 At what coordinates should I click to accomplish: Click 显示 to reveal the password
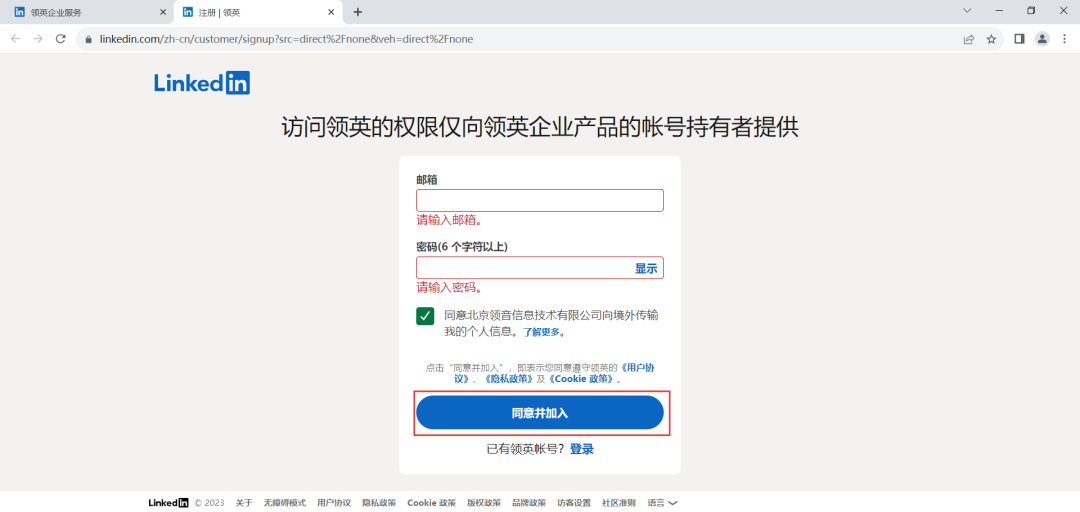click(x=646, y=268)
